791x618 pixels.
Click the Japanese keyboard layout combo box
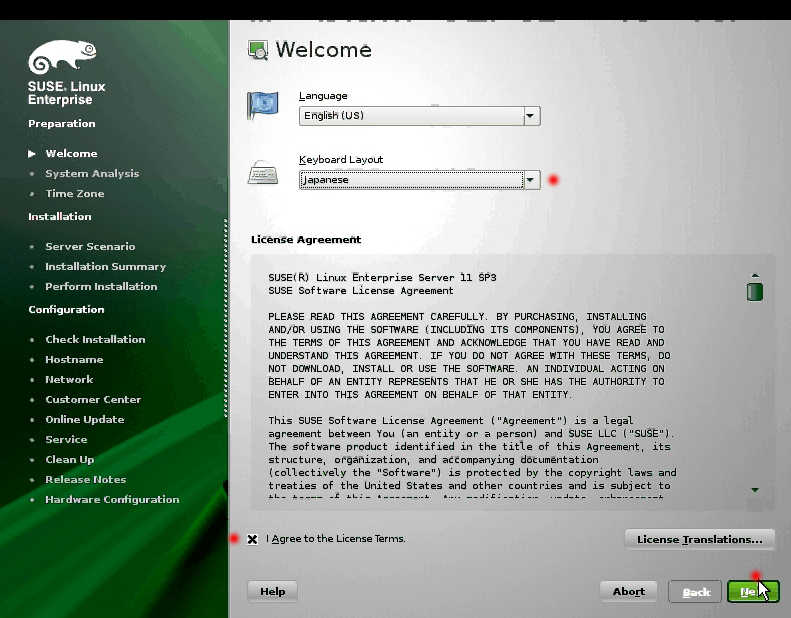click(419, 180)
